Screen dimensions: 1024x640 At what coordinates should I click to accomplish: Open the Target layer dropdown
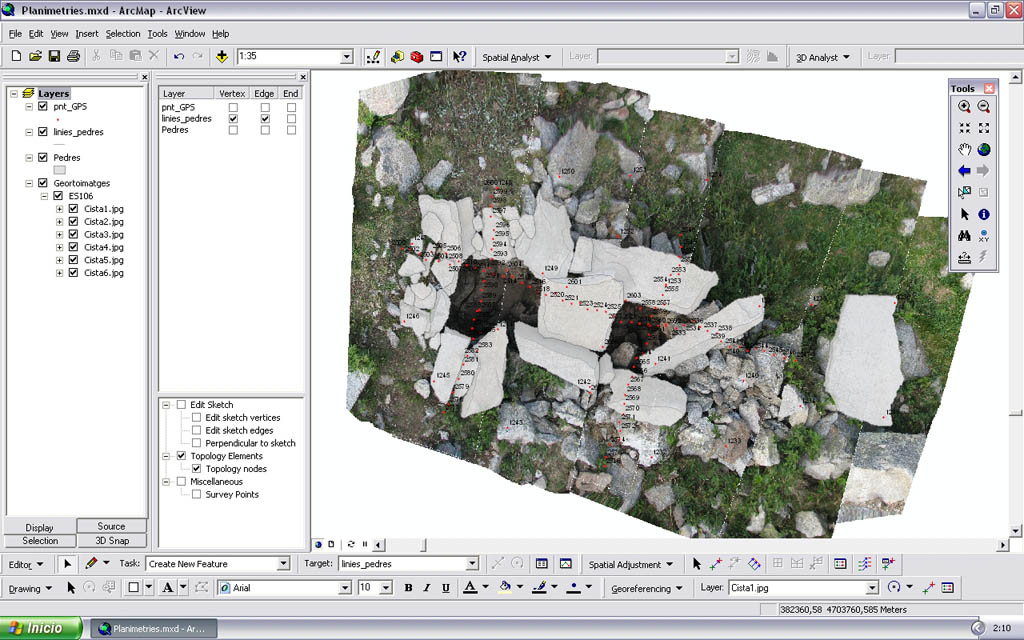[x=472, y=564]
